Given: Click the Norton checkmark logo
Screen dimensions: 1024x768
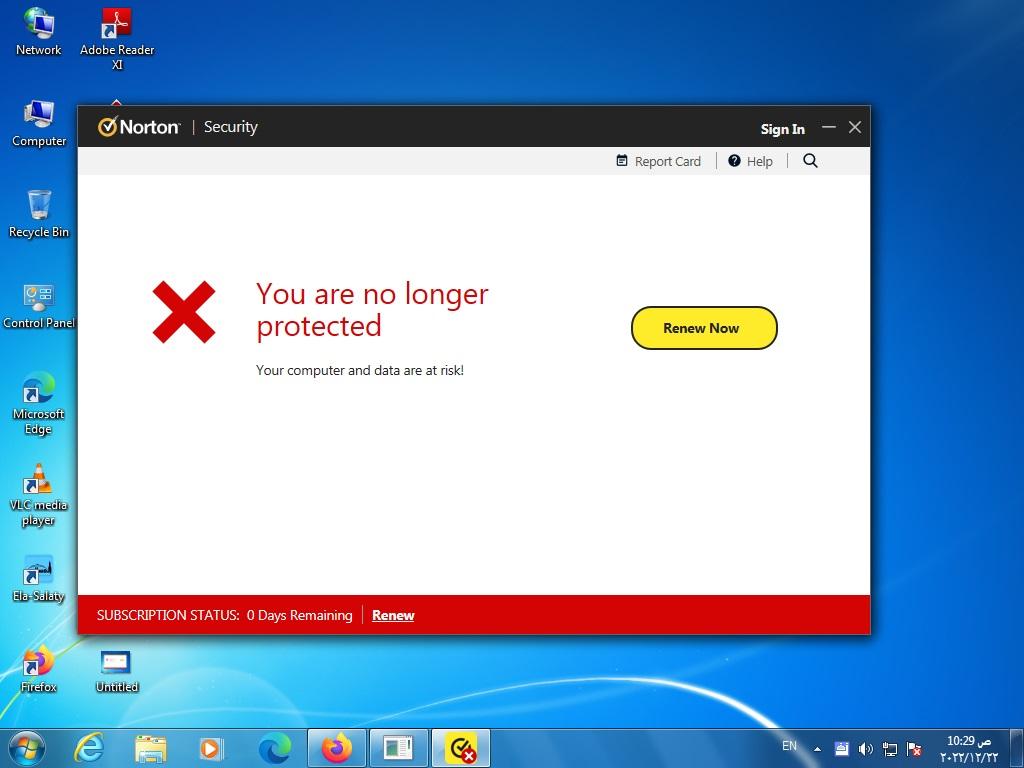Looking at the screenshot, I should click(x=107, y=127).
